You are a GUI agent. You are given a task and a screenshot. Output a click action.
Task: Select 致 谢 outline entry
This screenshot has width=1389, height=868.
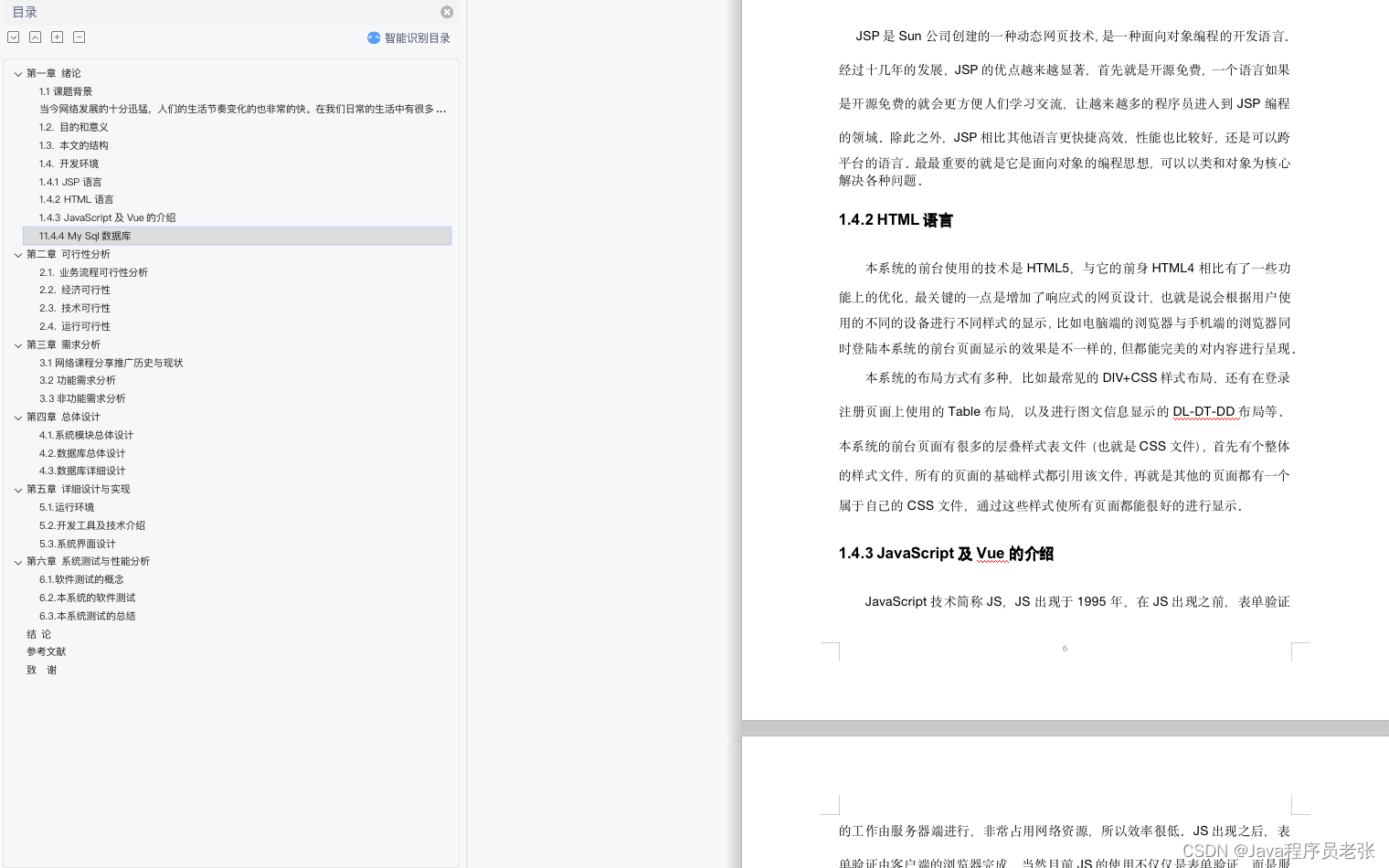click(x=41, y=670)
